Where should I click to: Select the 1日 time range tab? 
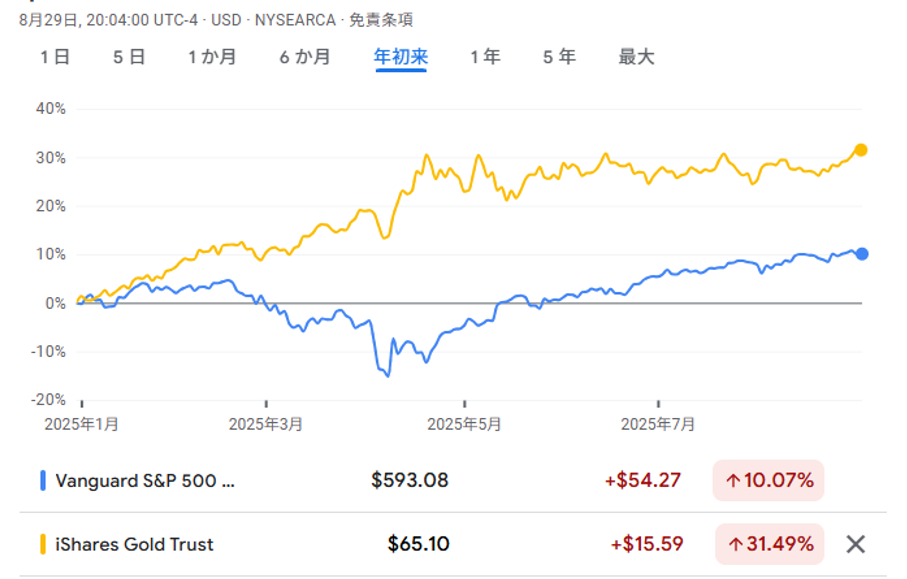(x=55, y=57)
